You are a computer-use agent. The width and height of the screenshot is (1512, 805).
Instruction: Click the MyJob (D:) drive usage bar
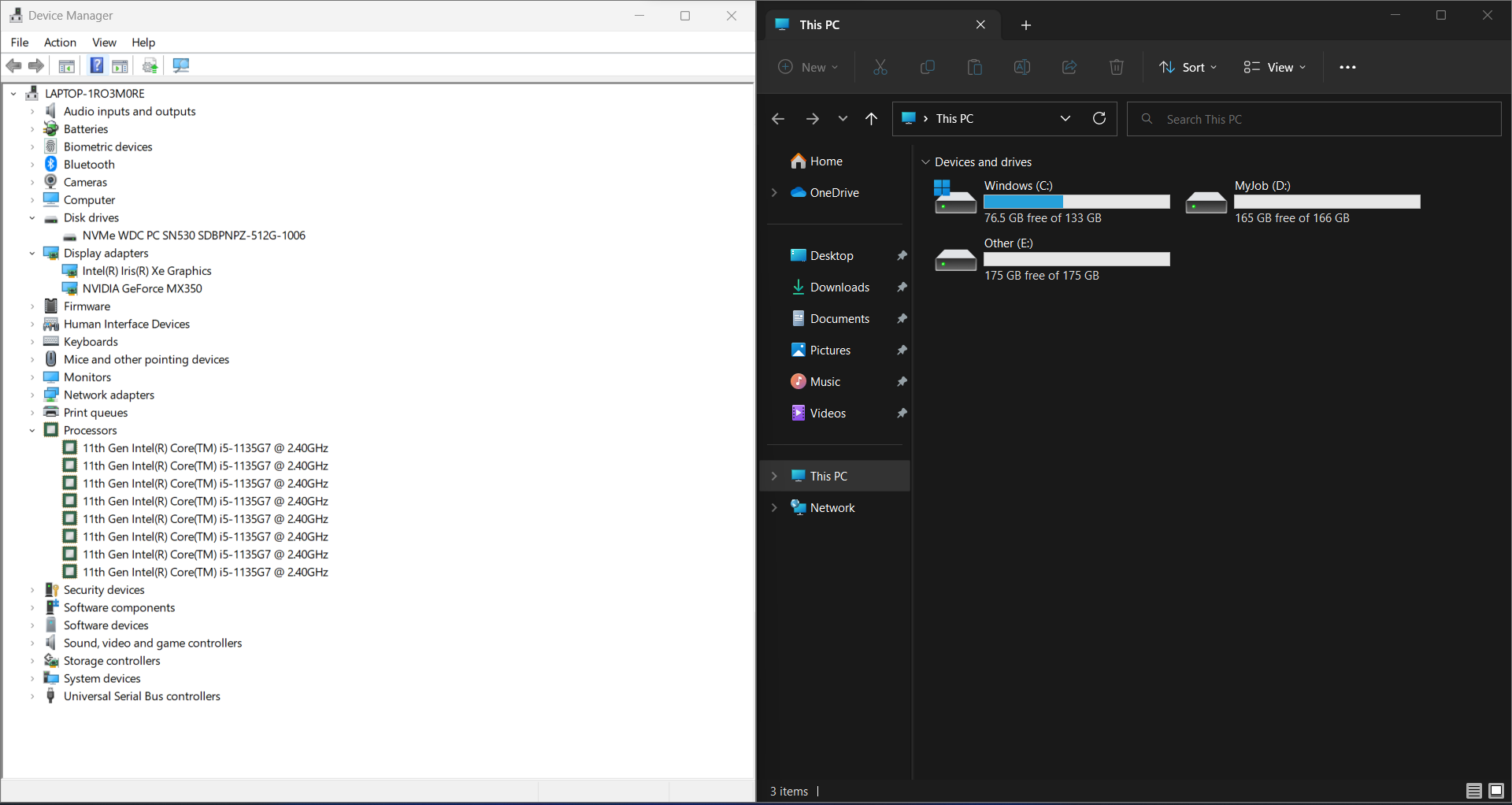click(1327, 202)
